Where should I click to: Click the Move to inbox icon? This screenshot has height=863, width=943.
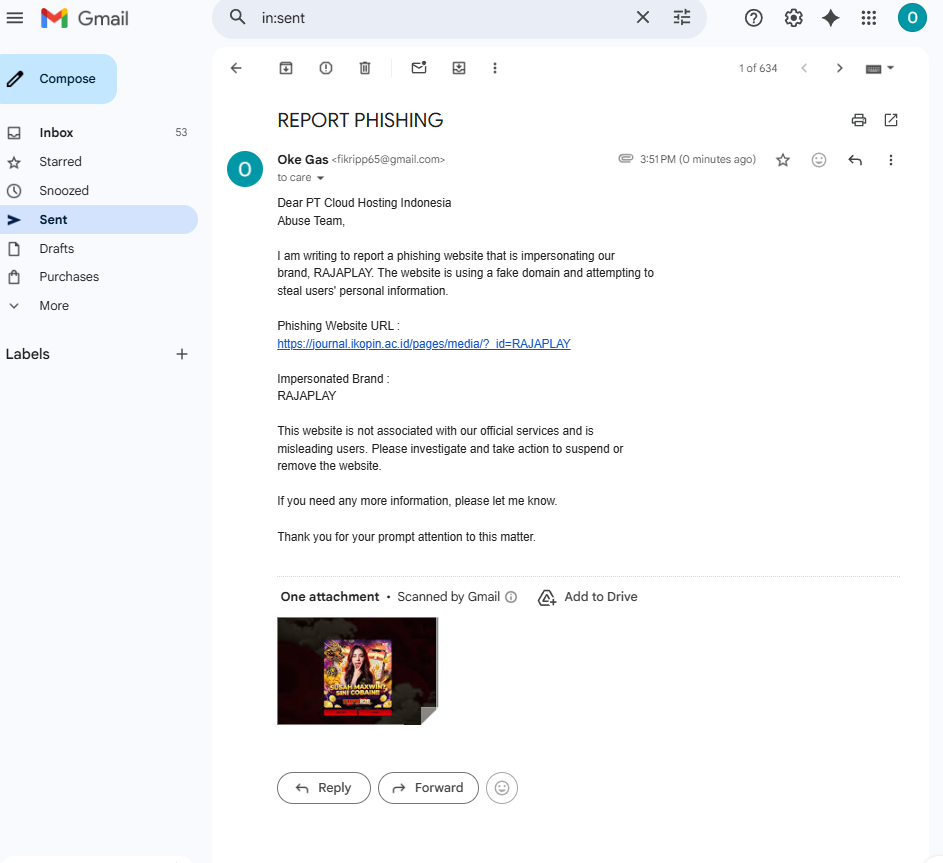point(459,68)
